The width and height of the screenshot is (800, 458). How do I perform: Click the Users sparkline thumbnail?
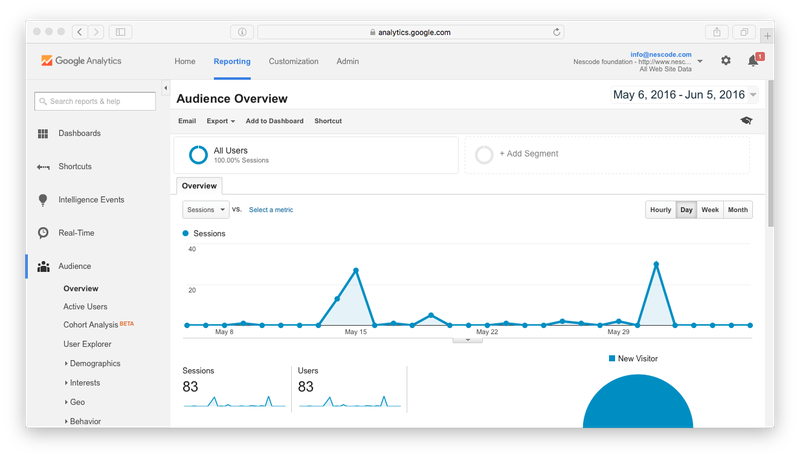click(x=349, y=401)
